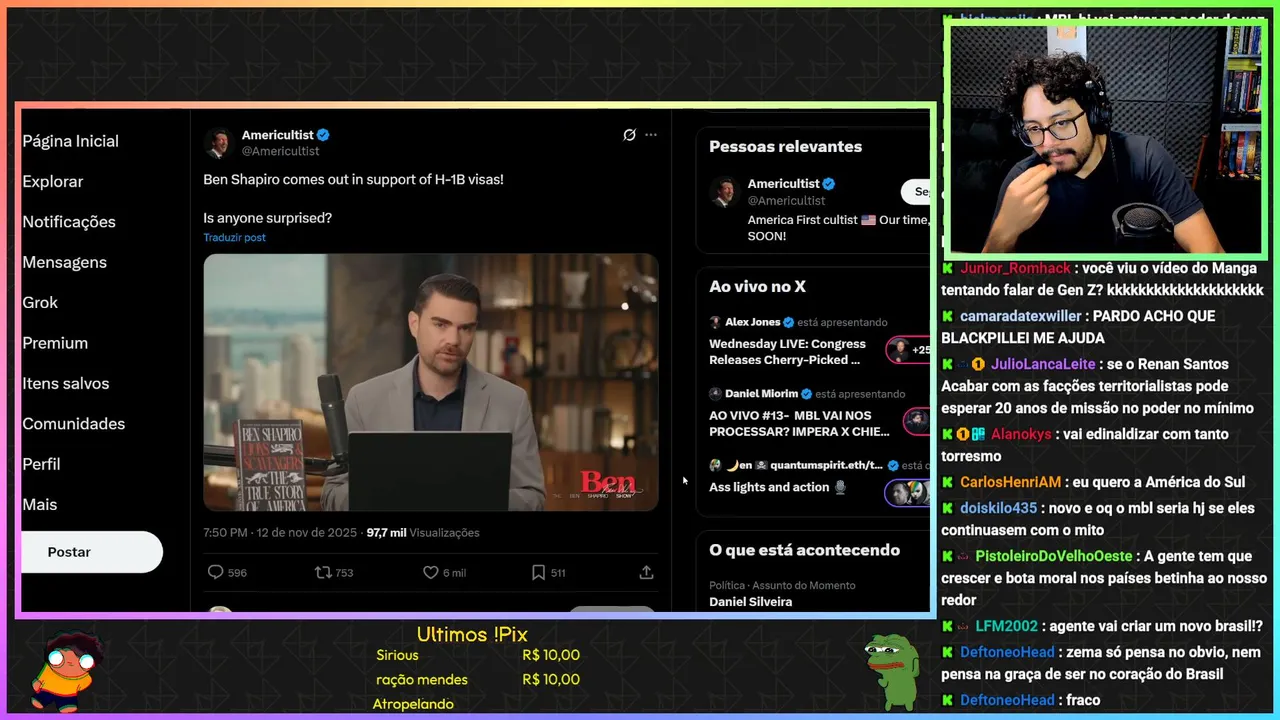Click the @Americultist handle in the post
The image size is (1280, 720).
(x=281, y=151)
